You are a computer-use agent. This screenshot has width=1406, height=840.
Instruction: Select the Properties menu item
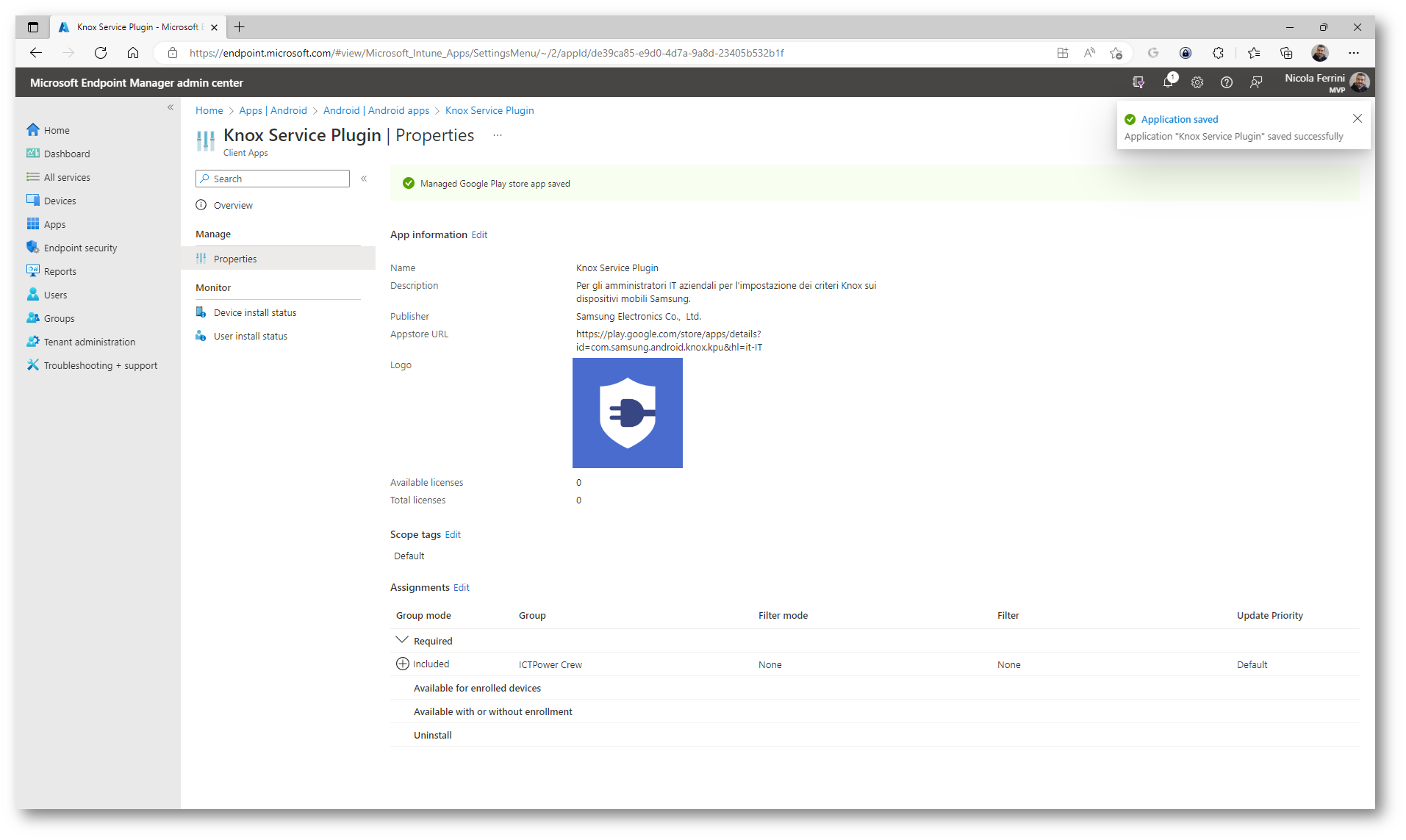click(278, 259)
